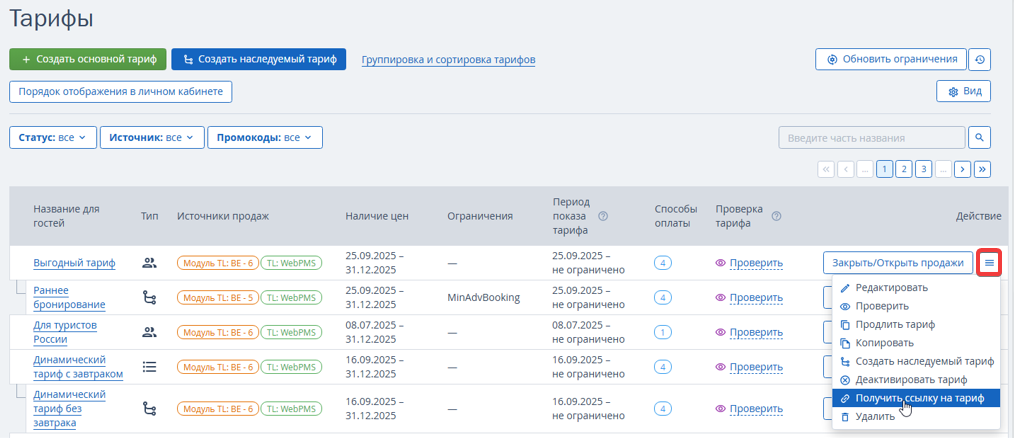
Task: Expand the Промокоды filter dropdown
Action: [265, 137]
